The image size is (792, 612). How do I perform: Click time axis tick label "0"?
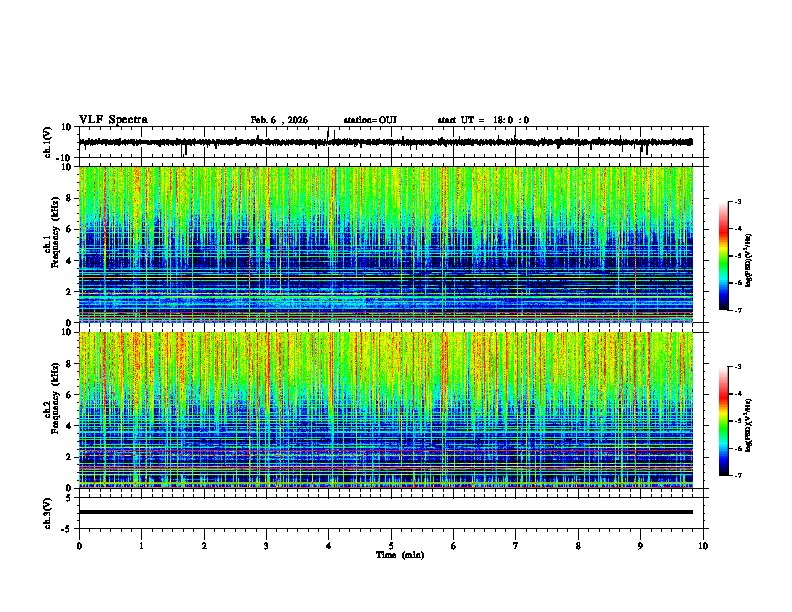pos(79,546)
